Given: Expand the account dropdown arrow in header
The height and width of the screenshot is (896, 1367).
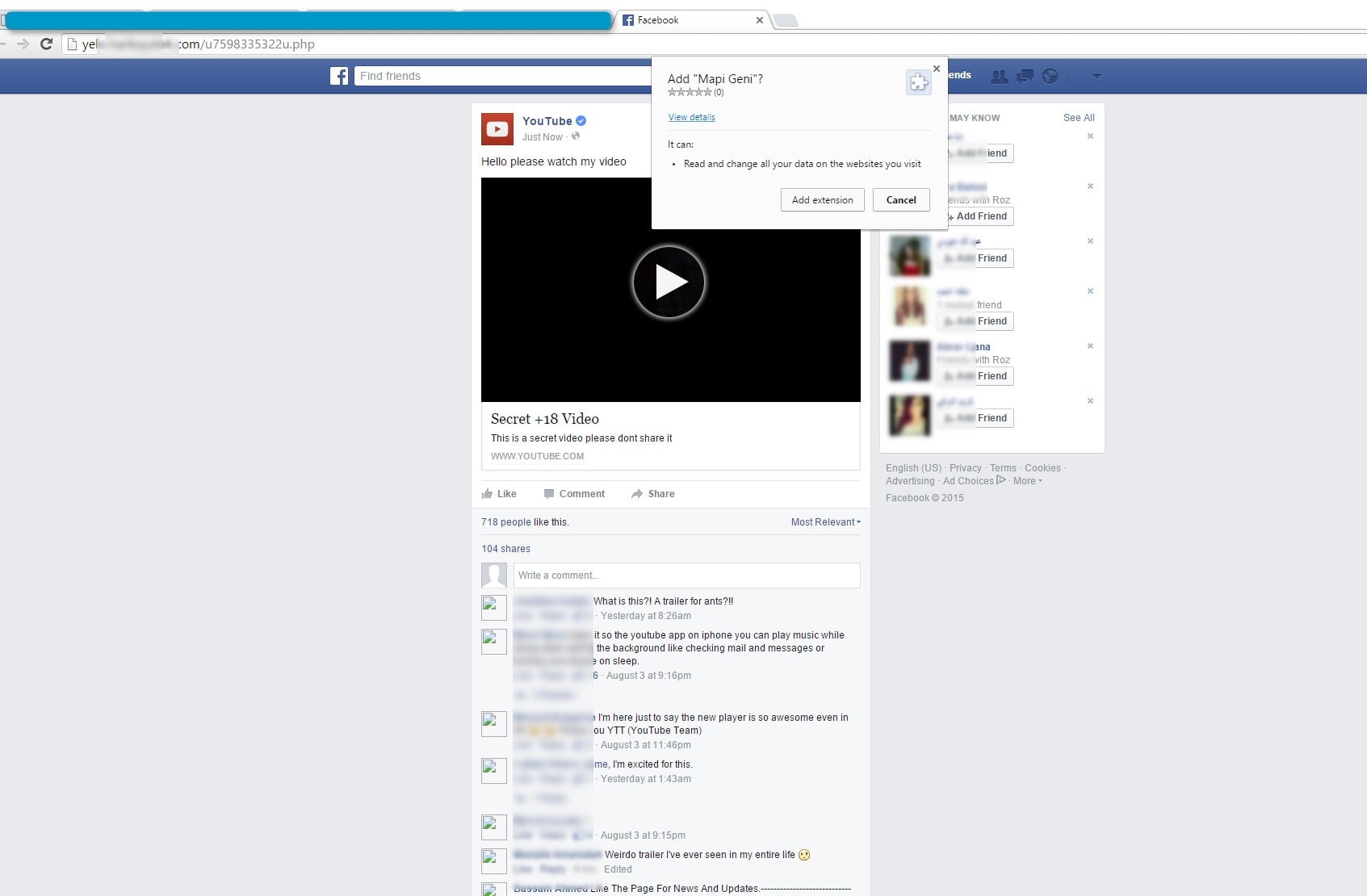Looking at the screenshot, I should pos(1097,76).
